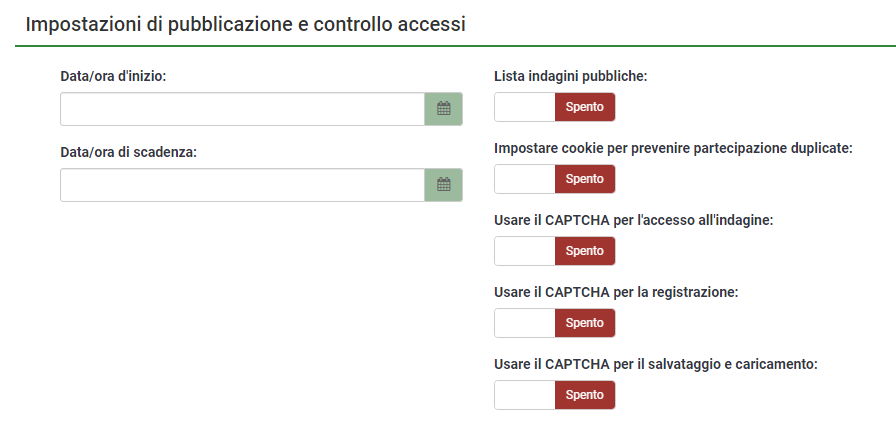
Task: Click white half of Lista indagini pubbliche switch
Action: click(x=525, y=107)
